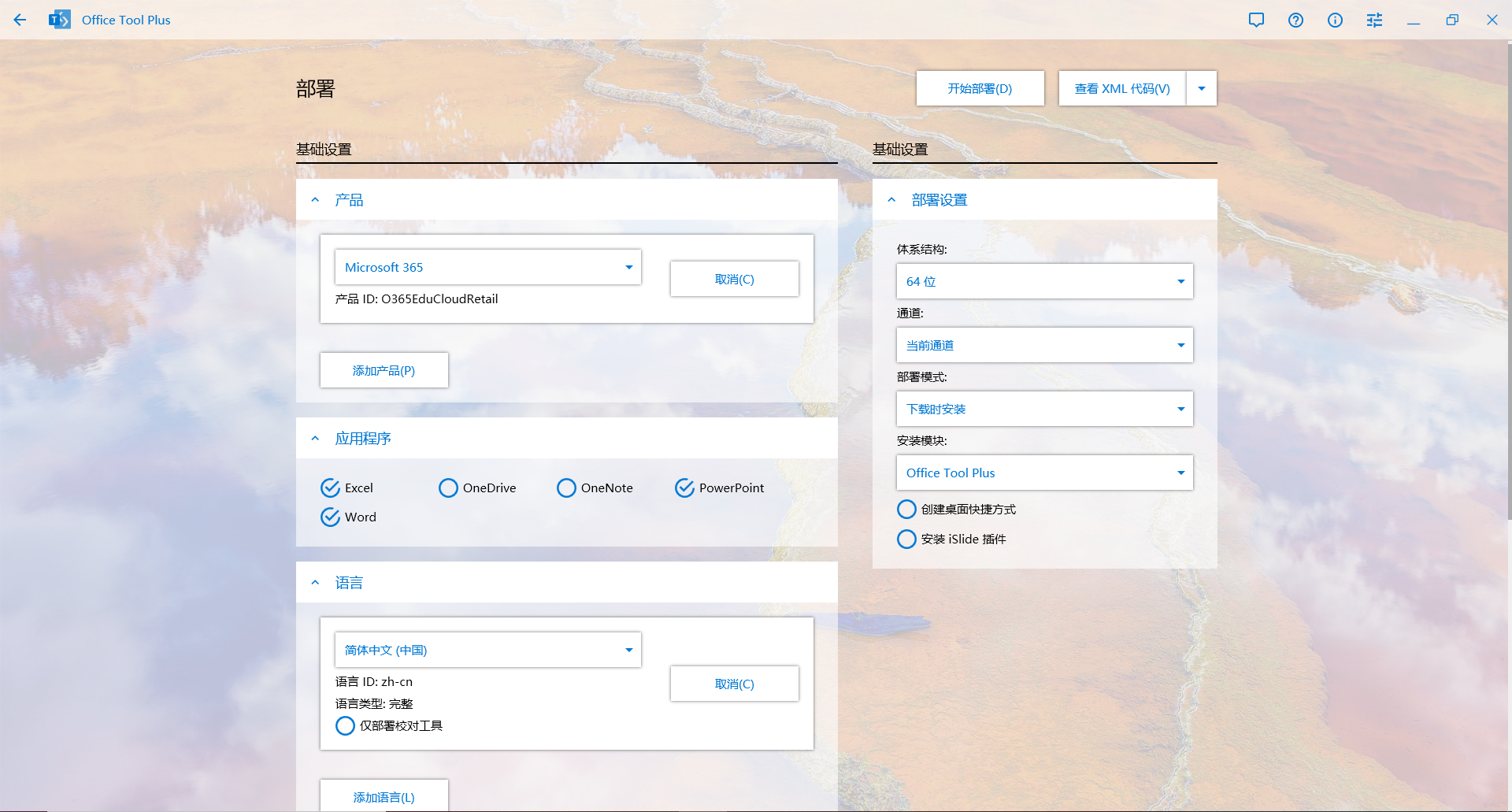Click the vertical scrollbar on the right
The height and width of the screenshot is (812, 1512).
[1509, 284]
